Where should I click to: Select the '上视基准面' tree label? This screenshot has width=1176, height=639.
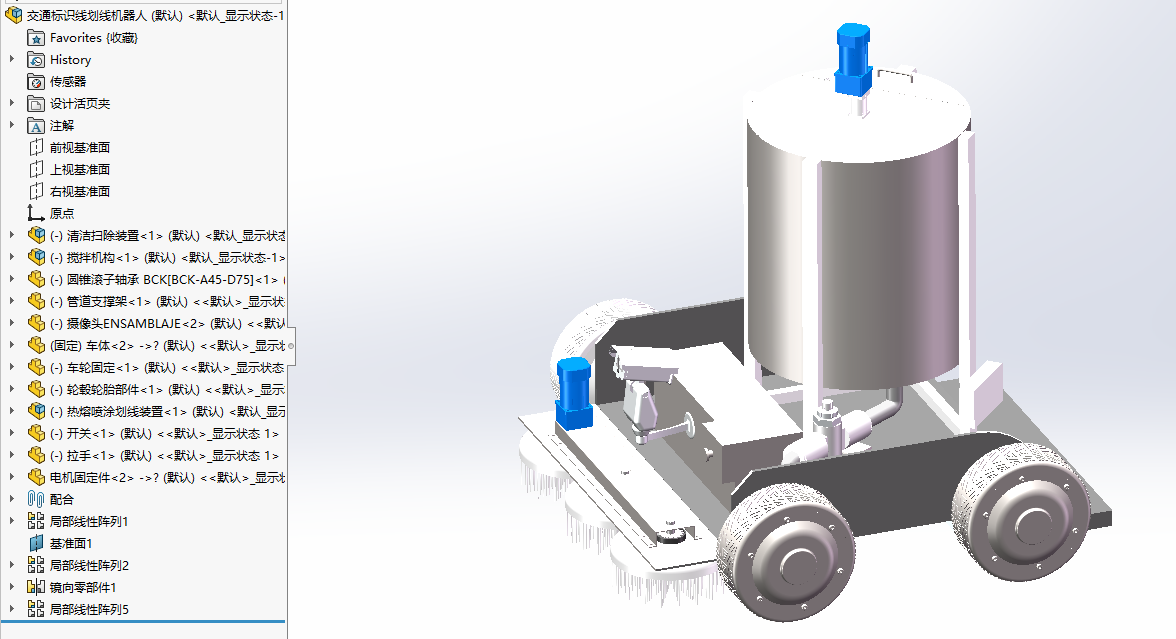[x=80, y=170]
